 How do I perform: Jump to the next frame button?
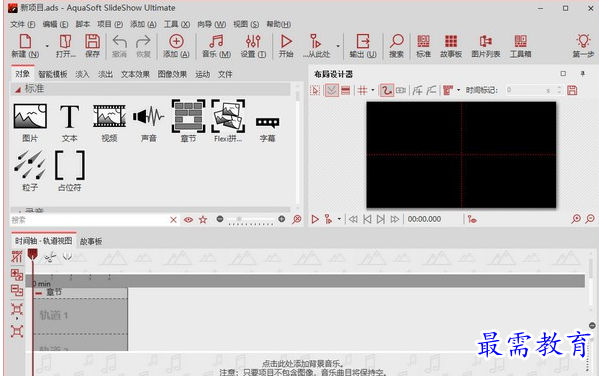[381, 219]
